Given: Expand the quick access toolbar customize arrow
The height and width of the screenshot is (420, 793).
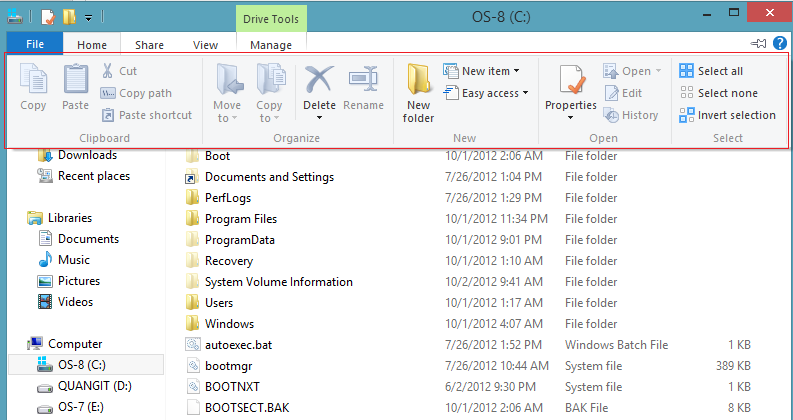Looking at the screenshot, I should pyautogui.click(x=89, y=18).
